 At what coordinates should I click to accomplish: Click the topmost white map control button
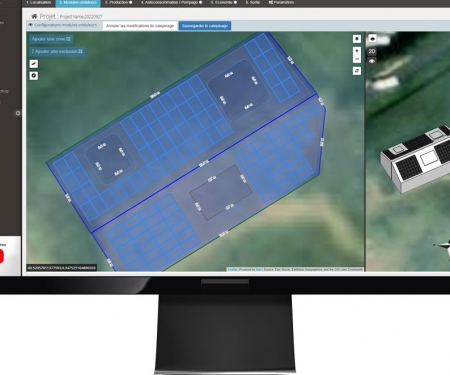(x=357, y=39)
